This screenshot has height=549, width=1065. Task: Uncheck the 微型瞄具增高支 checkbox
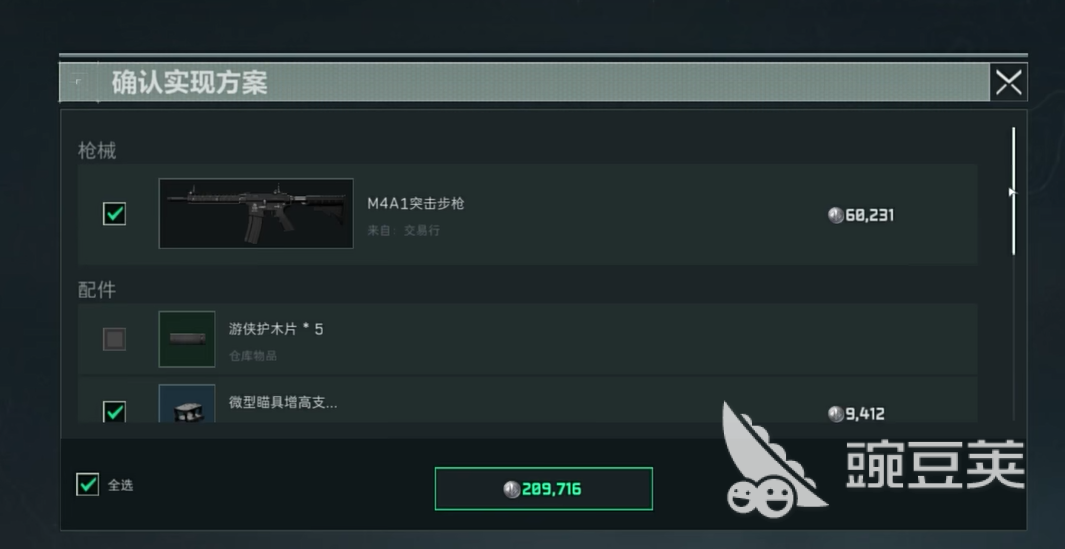(114, 411)
